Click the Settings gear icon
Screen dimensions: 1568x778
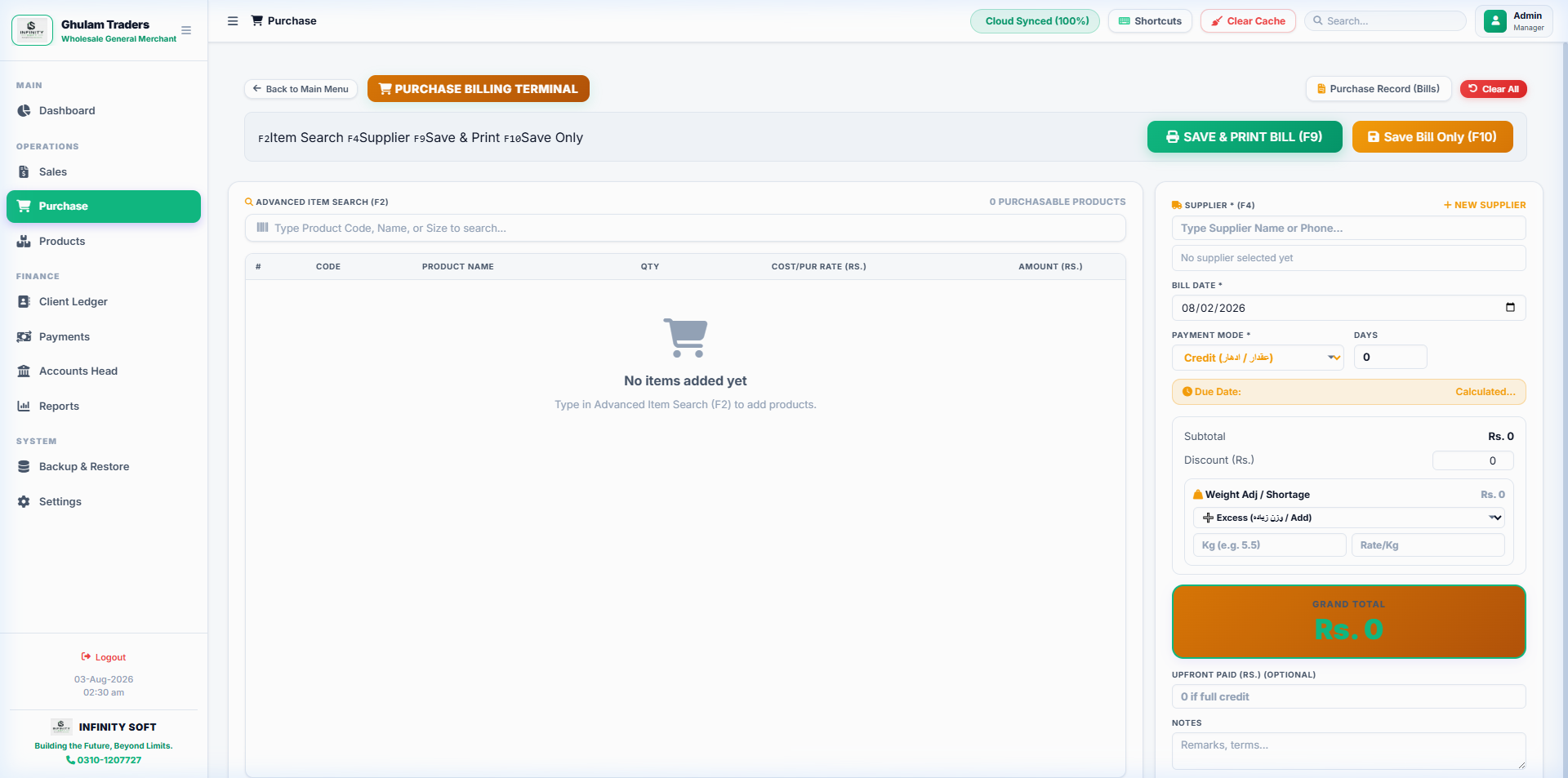pyautogui.click(x=24, y=502)
